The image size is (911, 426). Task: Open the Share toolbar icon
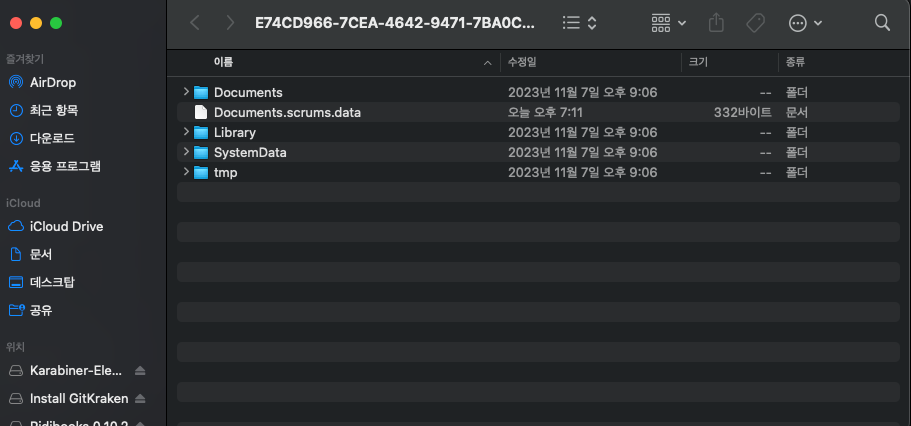(716, 23)
